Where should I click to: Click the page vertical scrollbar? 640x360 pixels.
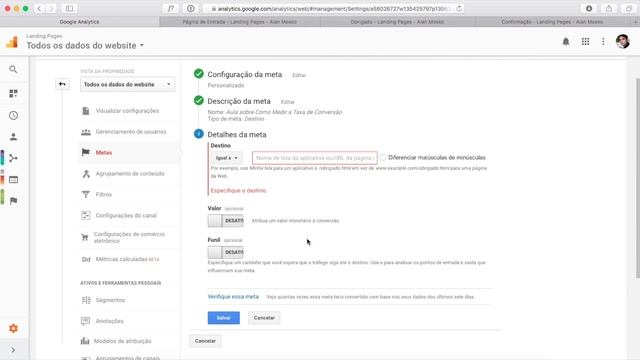pos(637,178)
